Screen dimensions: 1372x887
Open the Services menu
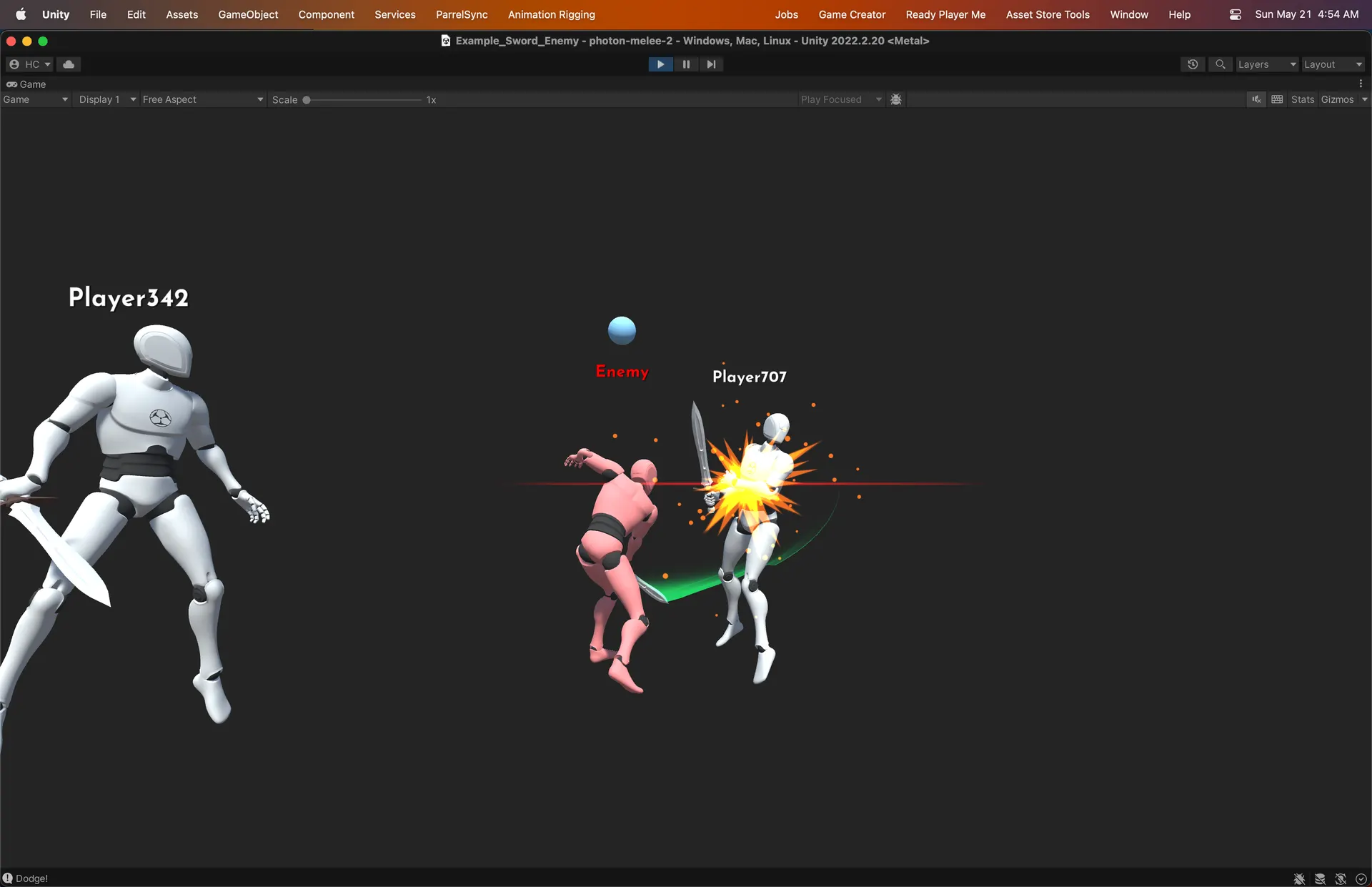click(395, 14)
